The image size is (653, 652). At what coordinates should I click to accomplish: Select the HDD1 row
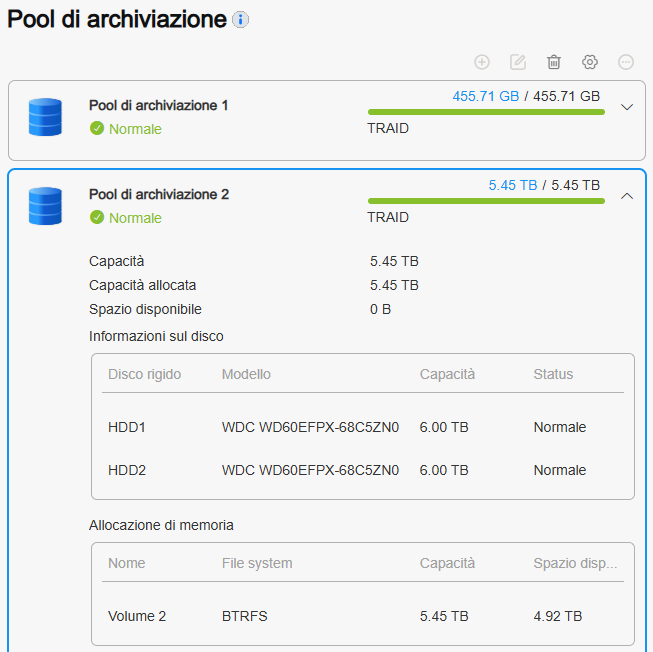(x=363, y=427)
